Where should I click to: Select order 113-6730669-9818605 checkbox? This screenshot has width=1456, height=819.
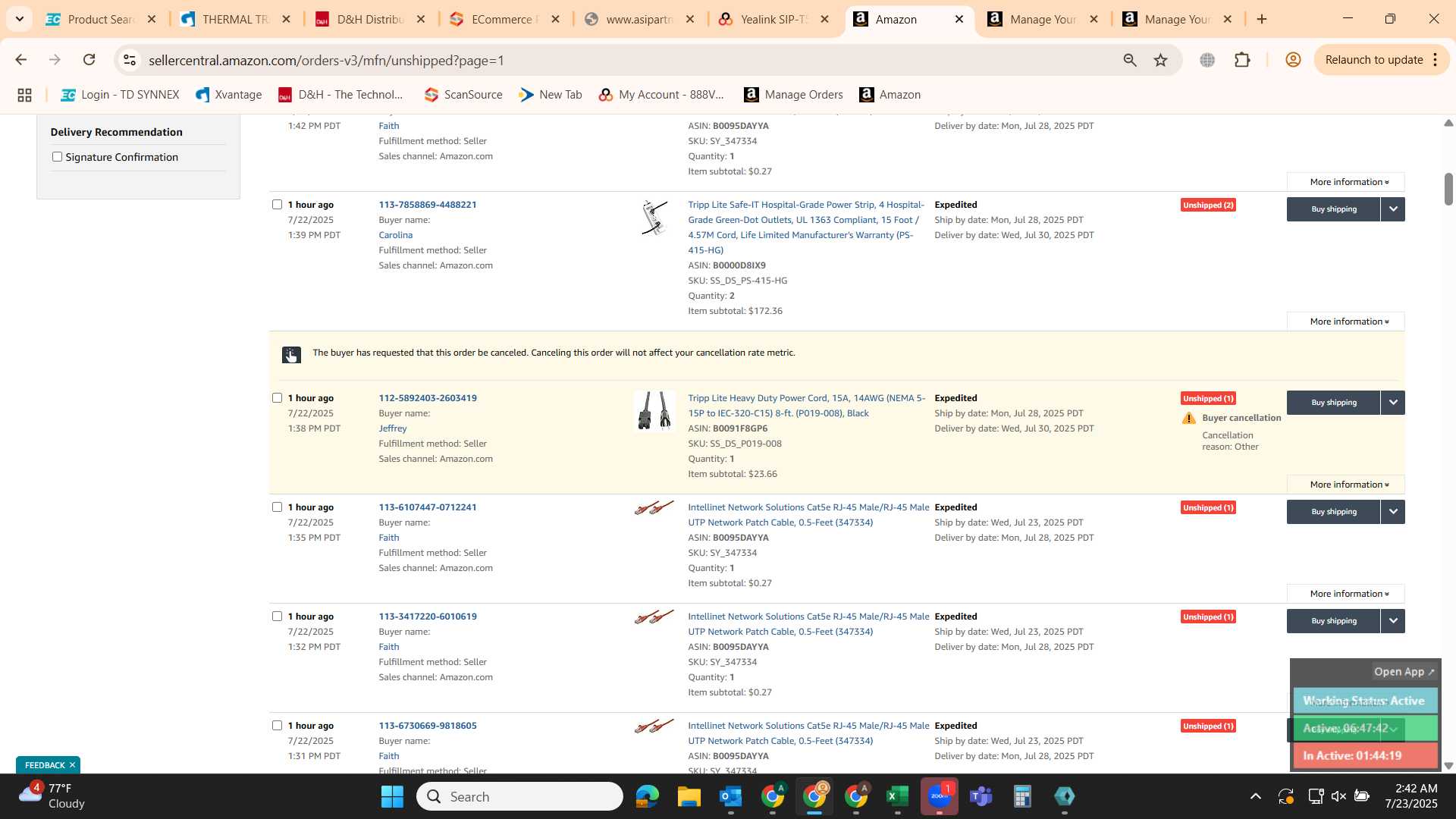pyautogui.click(x=278, y=726)
